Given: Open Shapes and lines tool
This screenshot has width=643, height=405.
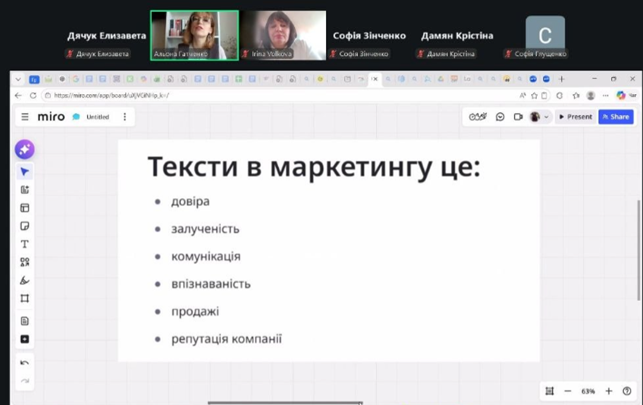Looking at the screenshot, I should point(25,262).
